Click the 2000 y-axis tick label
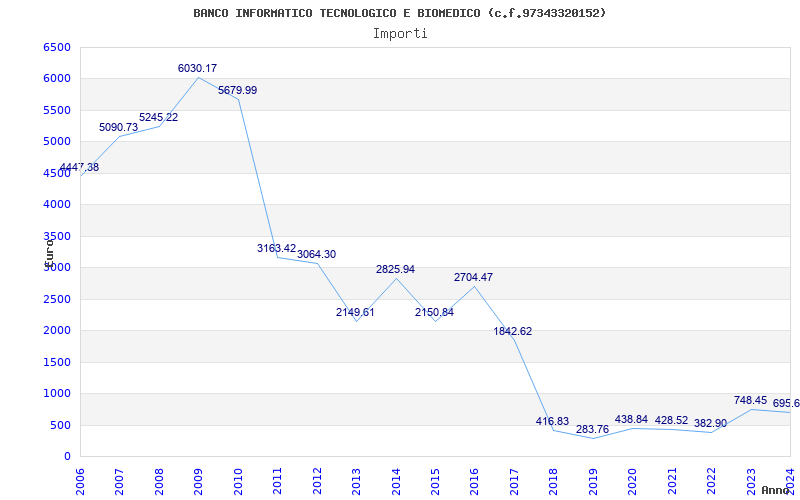 pos(57,331)
